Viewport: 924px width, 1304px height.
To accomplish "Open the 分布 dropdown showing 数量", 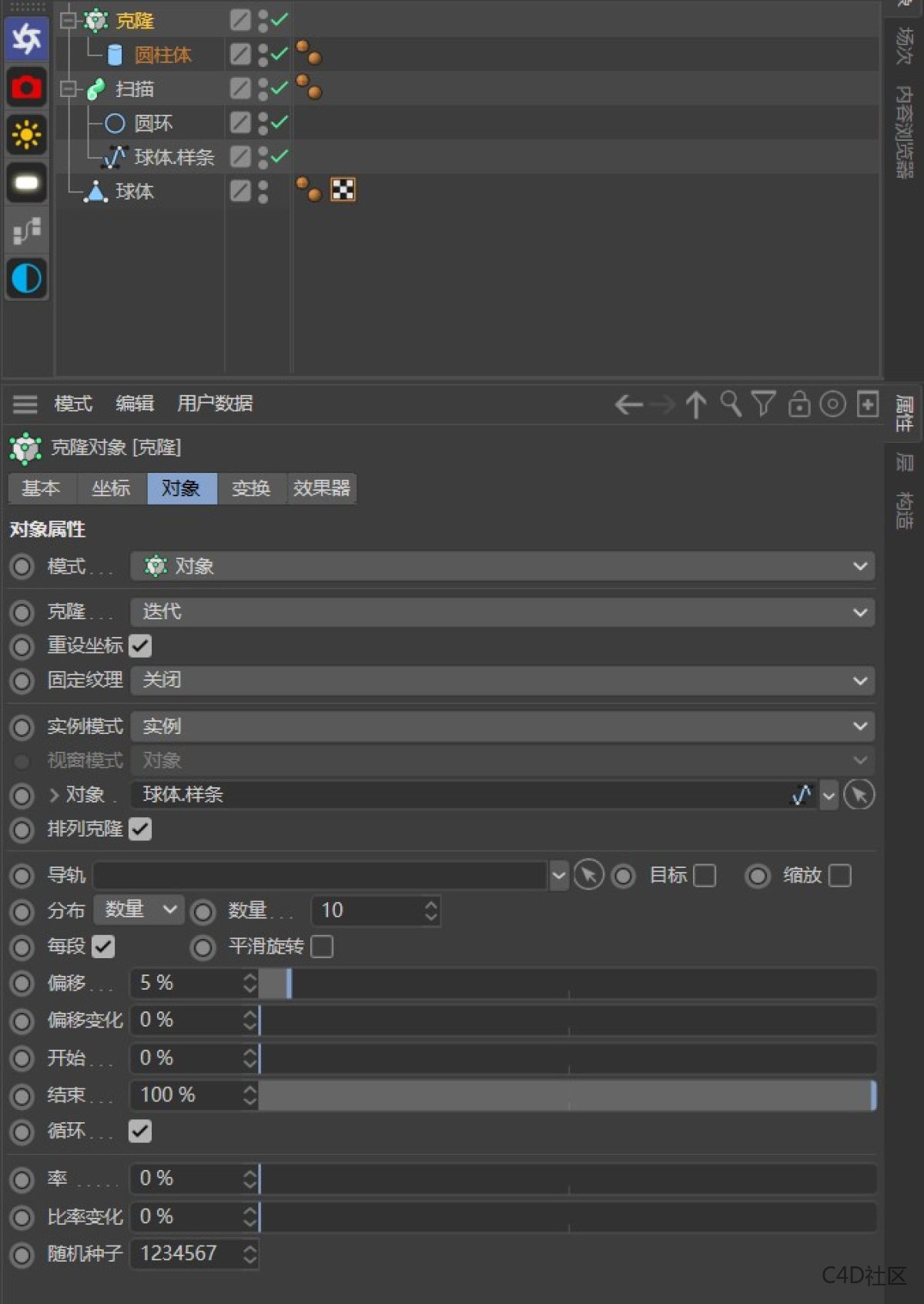I will tap(139, 910).
